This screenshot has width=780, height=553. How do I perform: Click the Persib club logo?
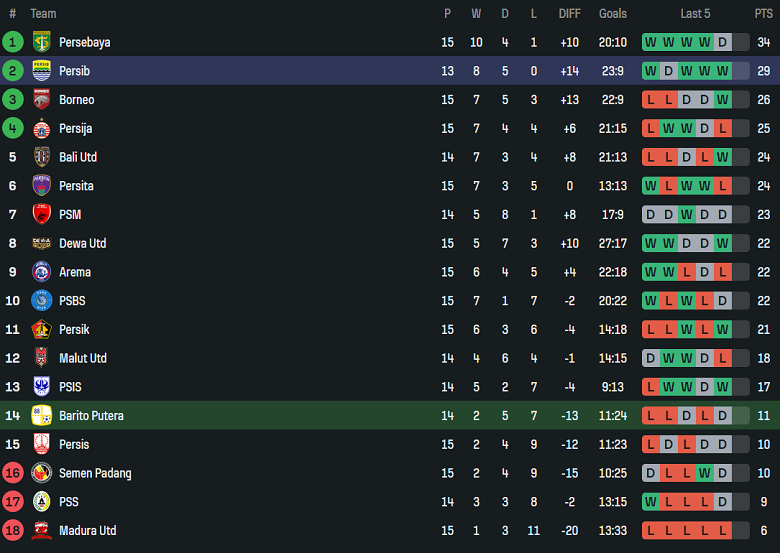41,71
